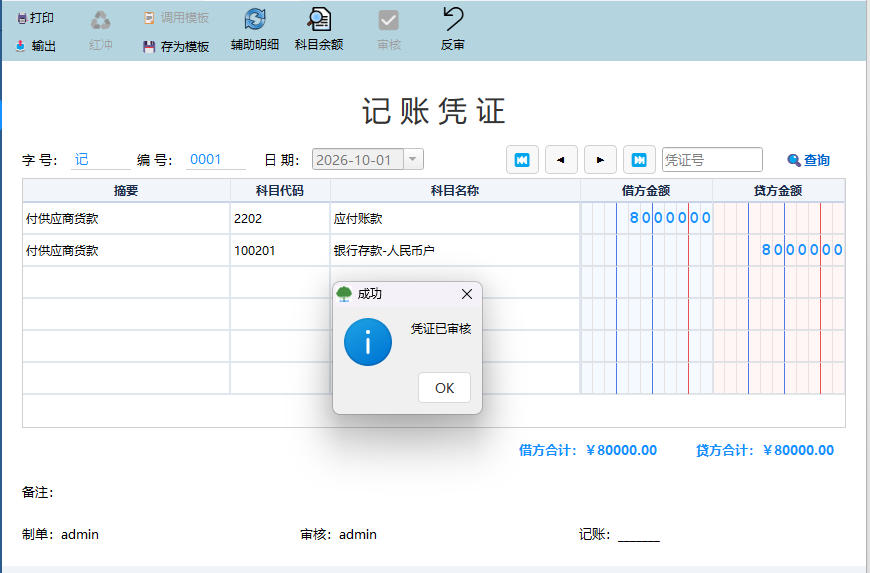Click the 红冲 recycle icon
Screen dimensions: 870x573
click(x=100, y=21)
